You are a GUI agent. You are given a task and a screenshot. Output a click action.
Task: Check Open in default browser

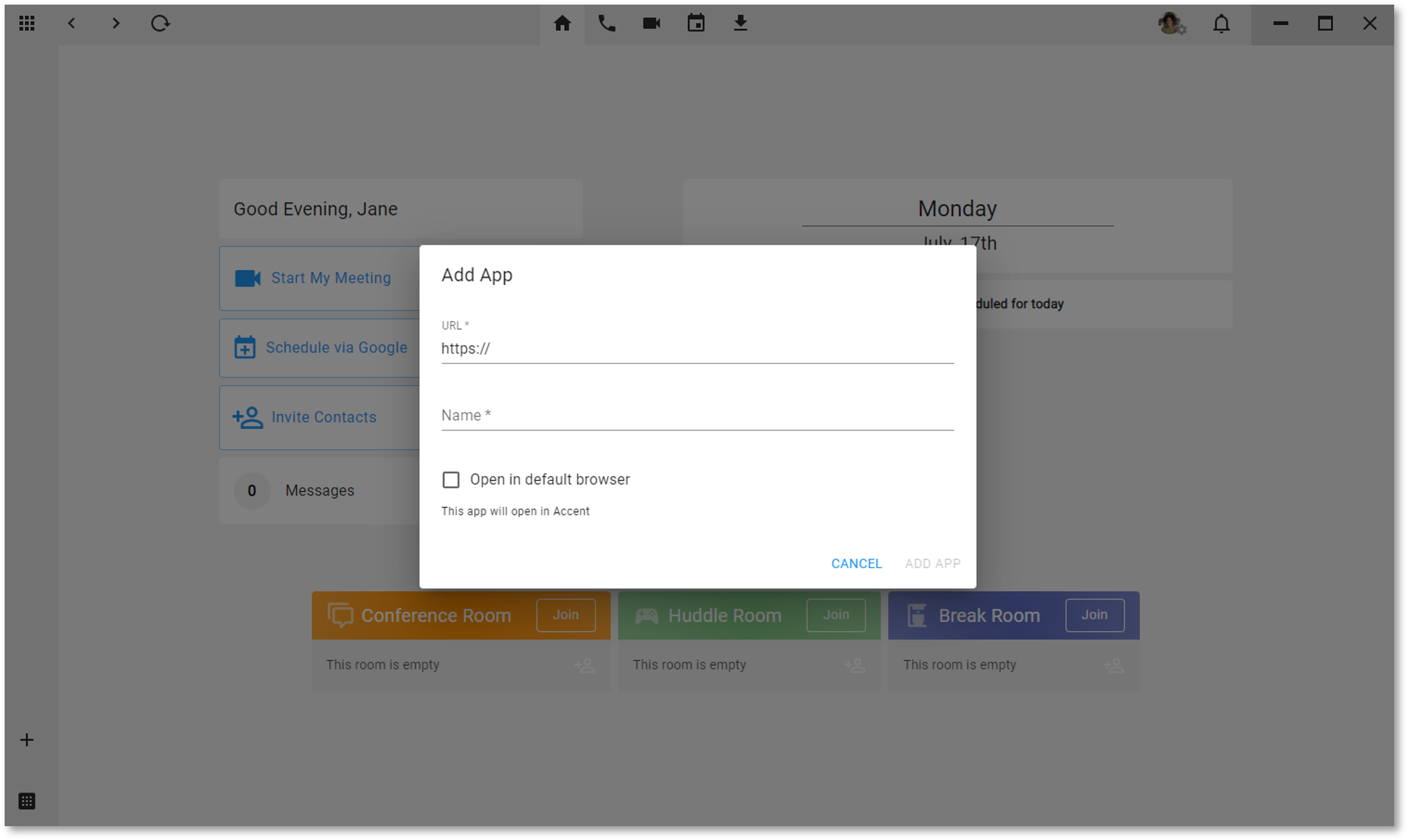(451, 480)
